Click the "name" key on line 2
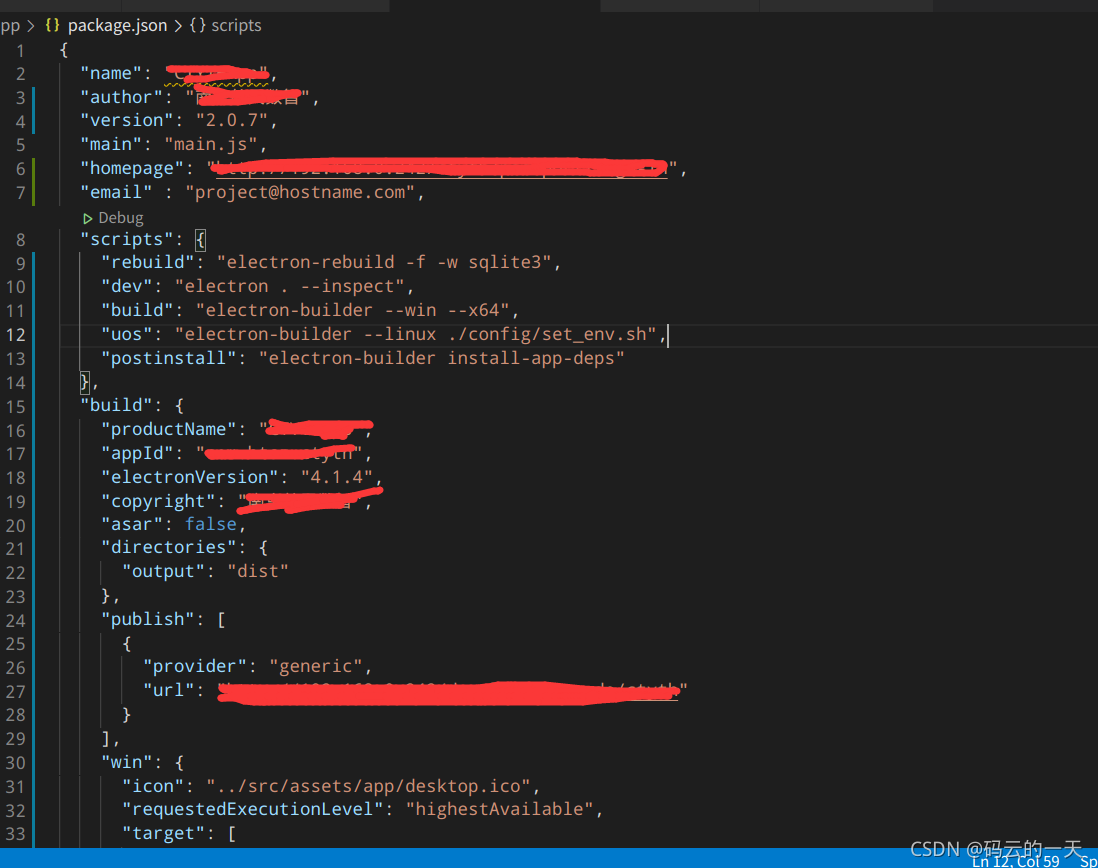 111,73
